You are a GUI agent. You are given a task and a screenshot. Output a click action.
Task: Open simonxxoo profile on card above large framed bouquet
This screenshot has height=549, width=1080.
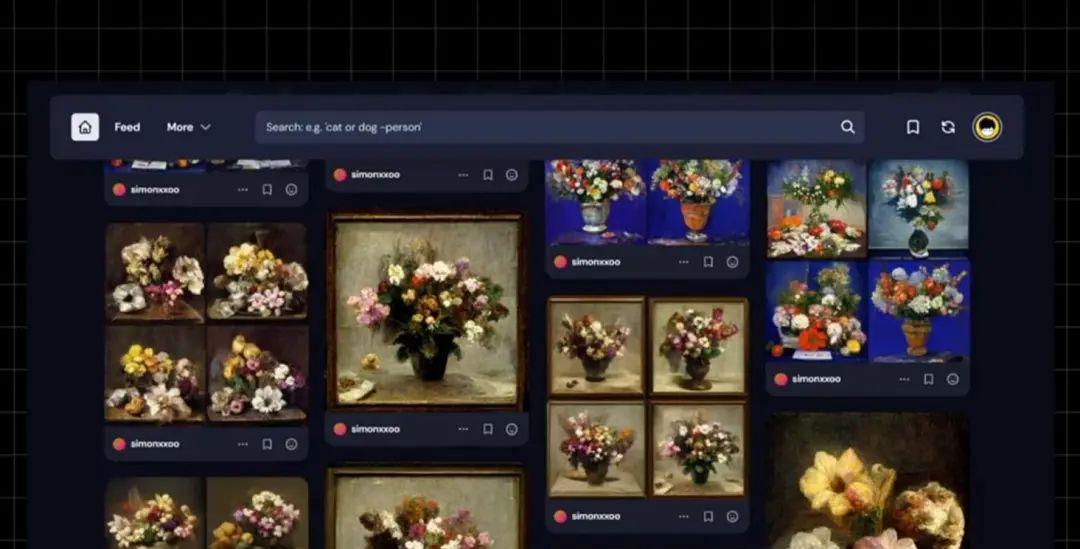[x=375, y=175]
